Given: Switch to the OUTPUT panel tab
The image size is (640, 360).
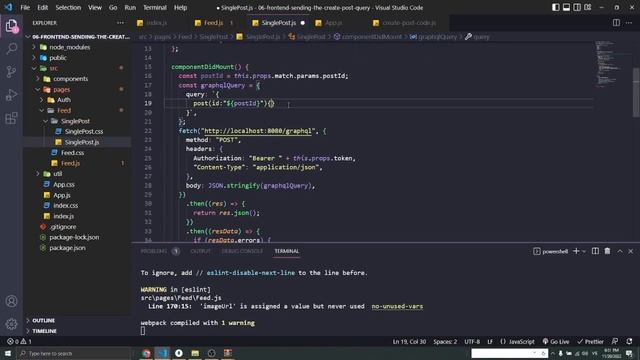Looking at the screenshot, I should click(200, 251).
